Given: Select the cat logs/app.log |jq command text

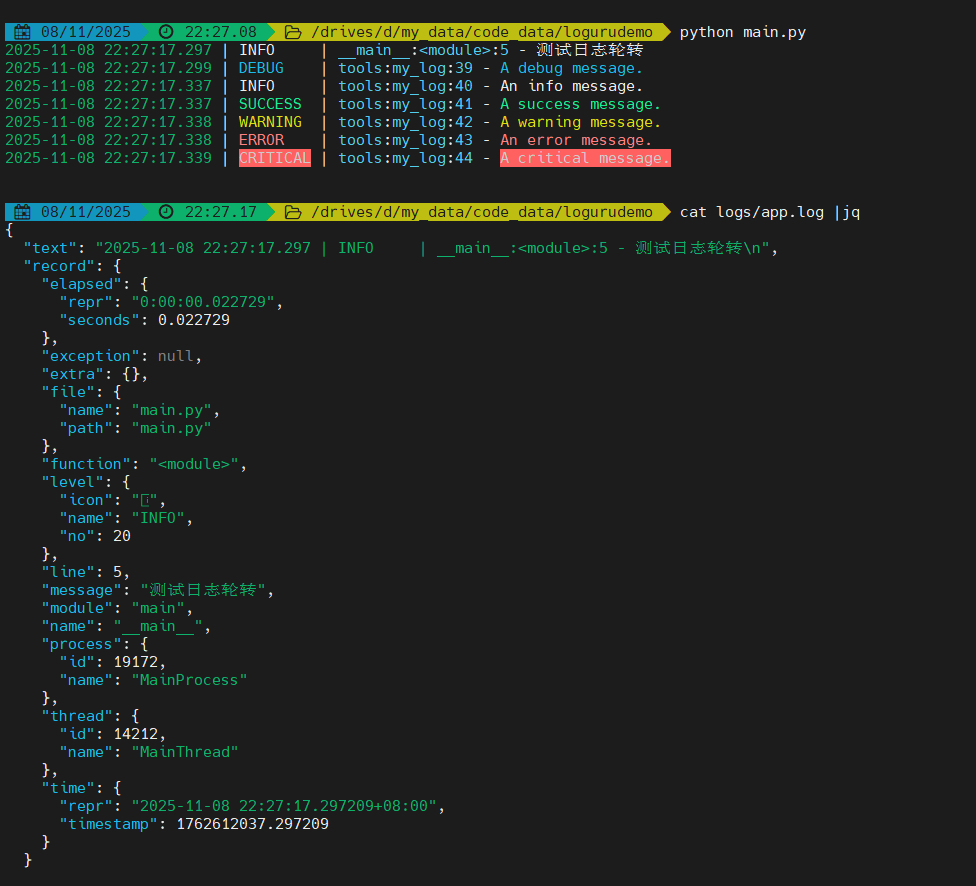Looking at the screenshot, I should 770,211.
